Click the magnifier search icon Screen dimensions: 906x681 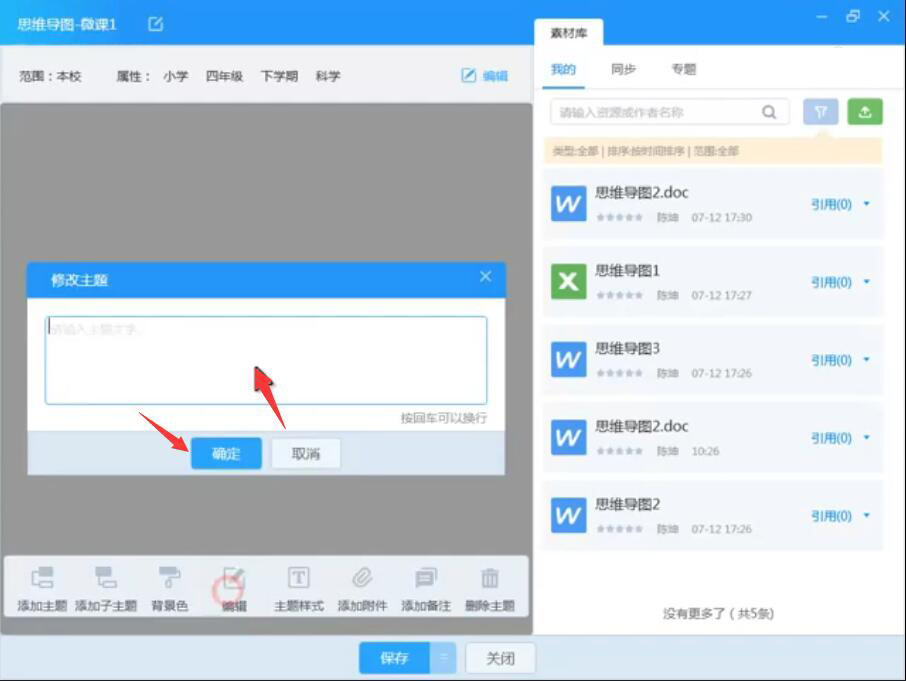(x=769, y=112)
